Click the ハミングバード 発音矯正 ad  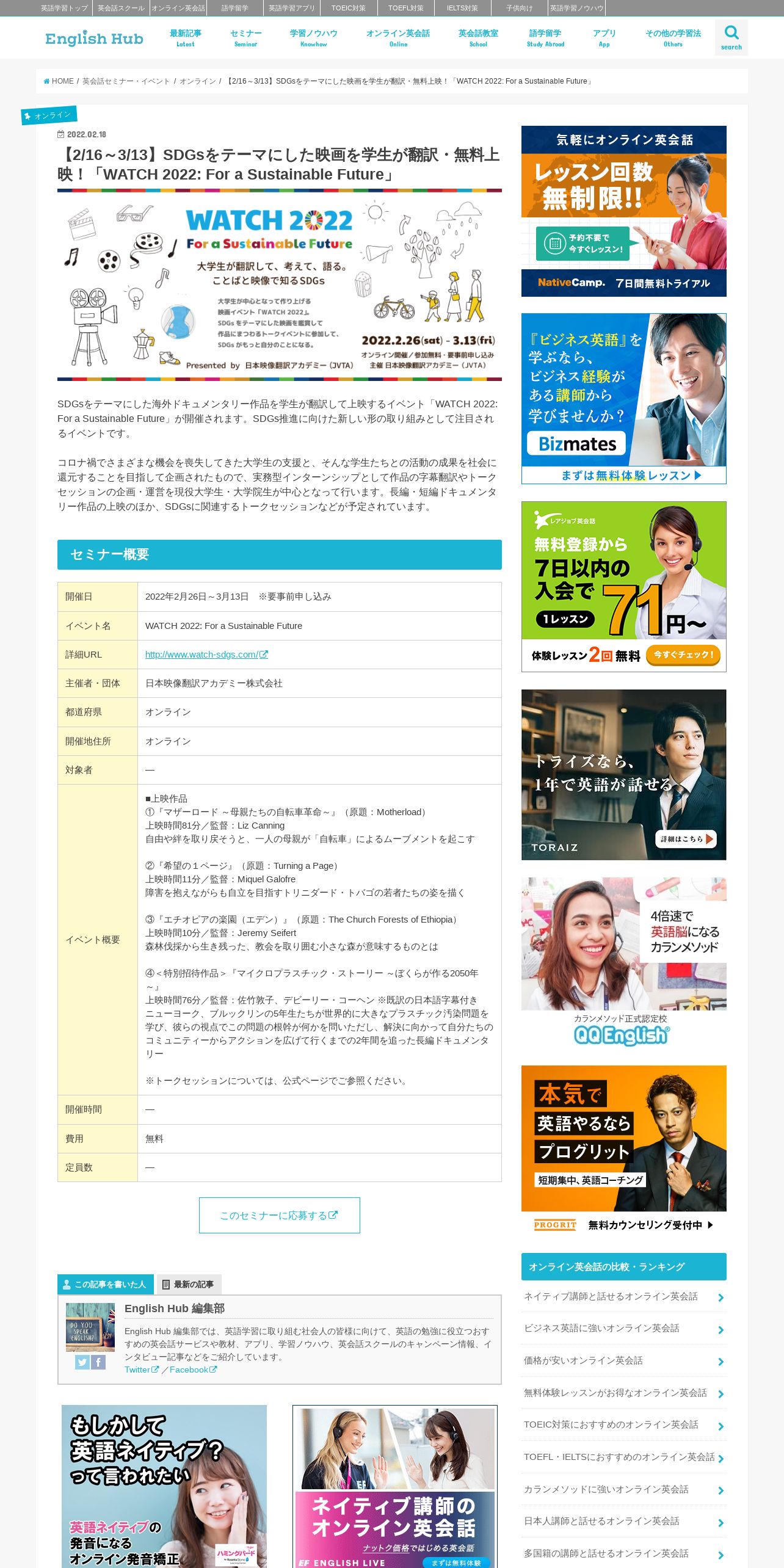[x=164, y=1486]
